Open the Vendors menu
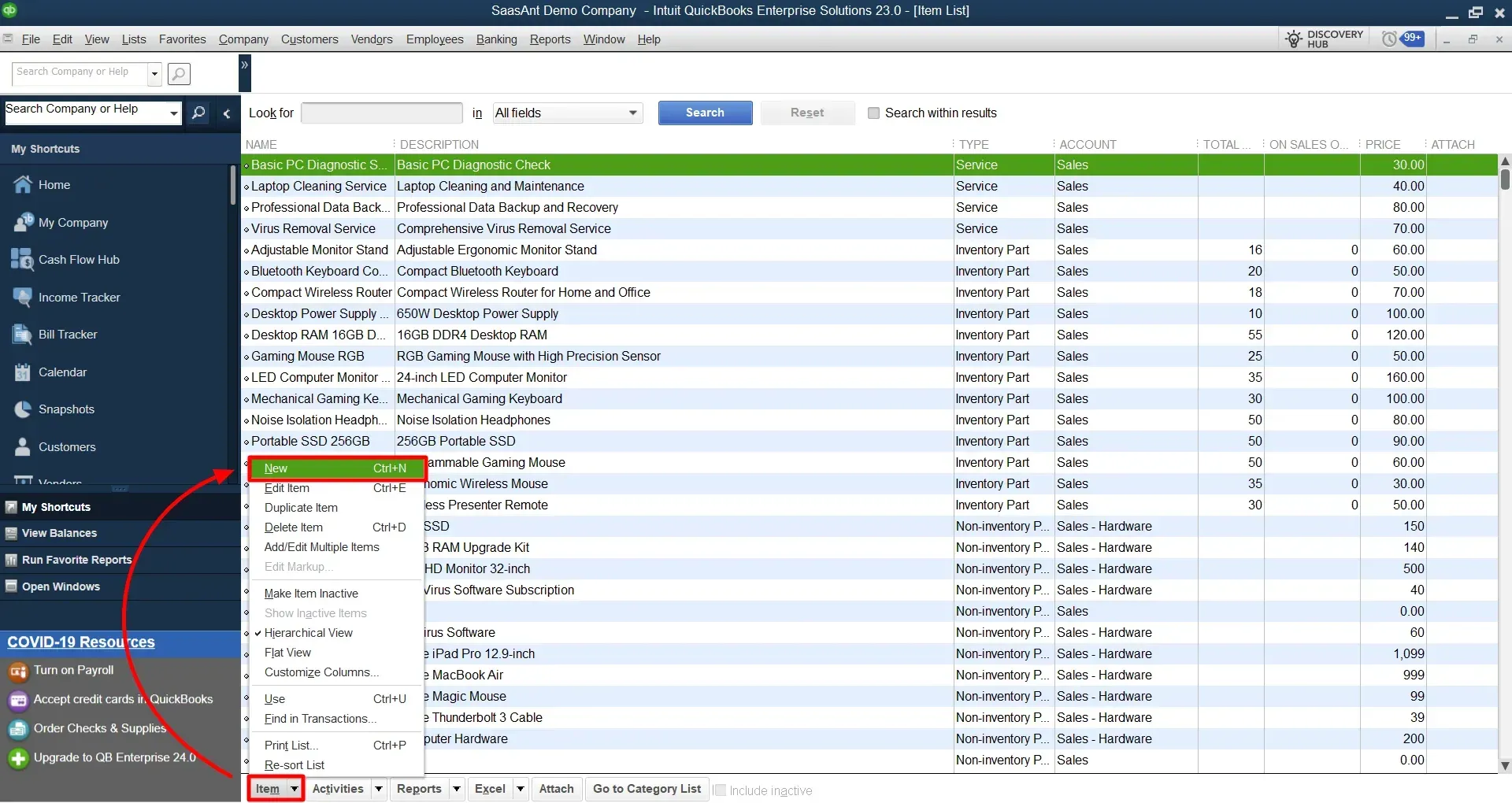The image size is (1512, 803). tap(372, 39)
